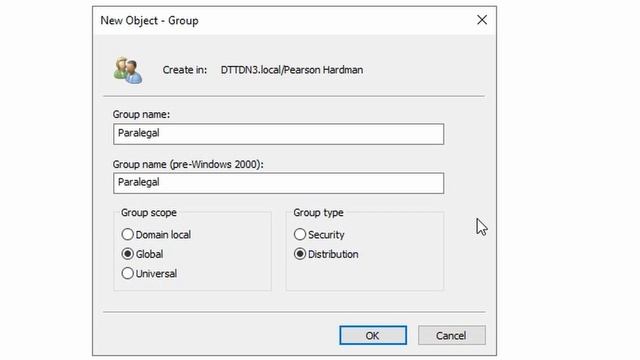
Task: Click the 'Group name (pre-Windows 2000):' label
Action: (x=188, y=164)
